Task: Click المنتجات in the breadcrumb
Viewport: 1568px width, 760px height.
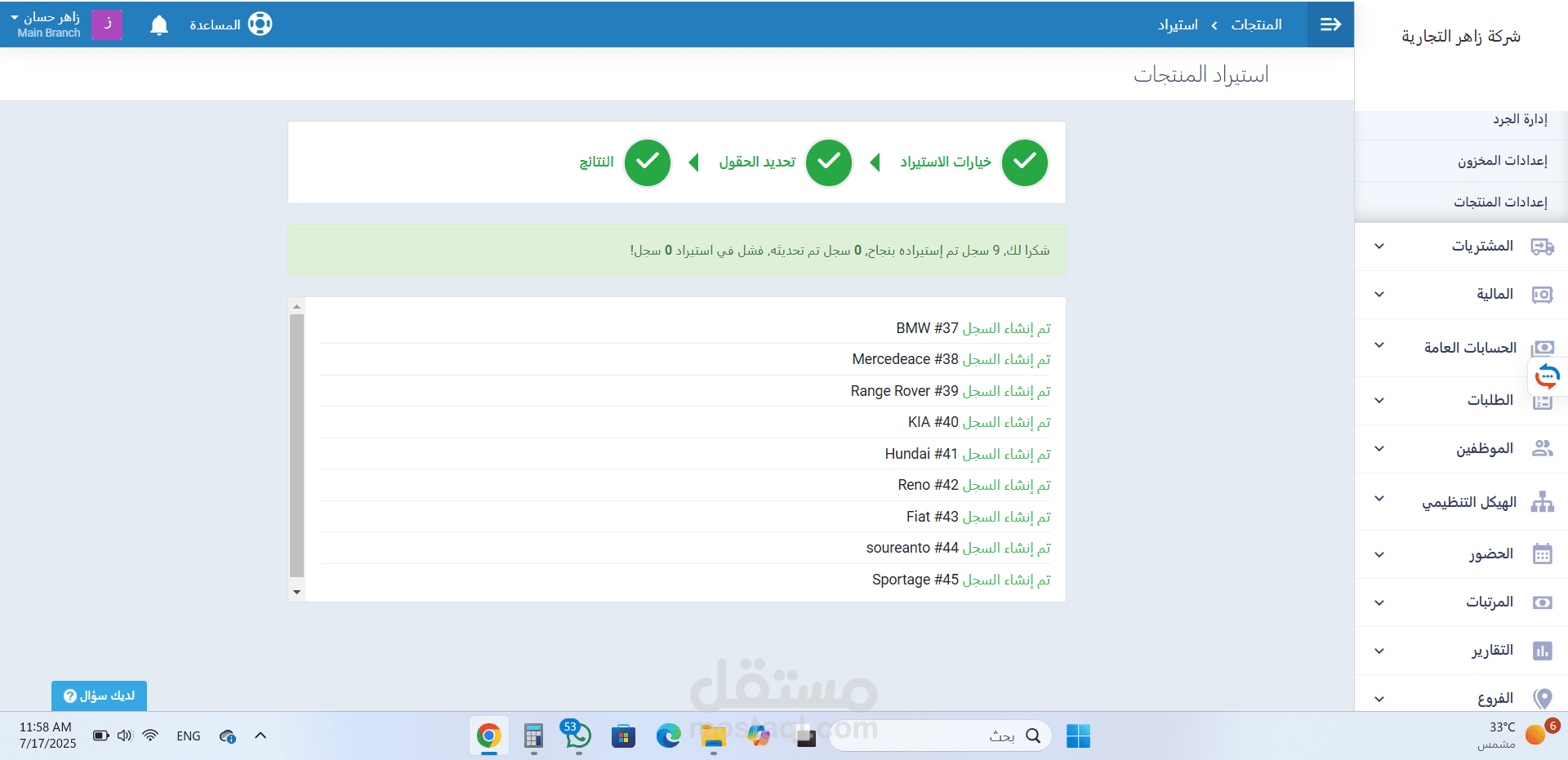Action: click(1256, 24)
